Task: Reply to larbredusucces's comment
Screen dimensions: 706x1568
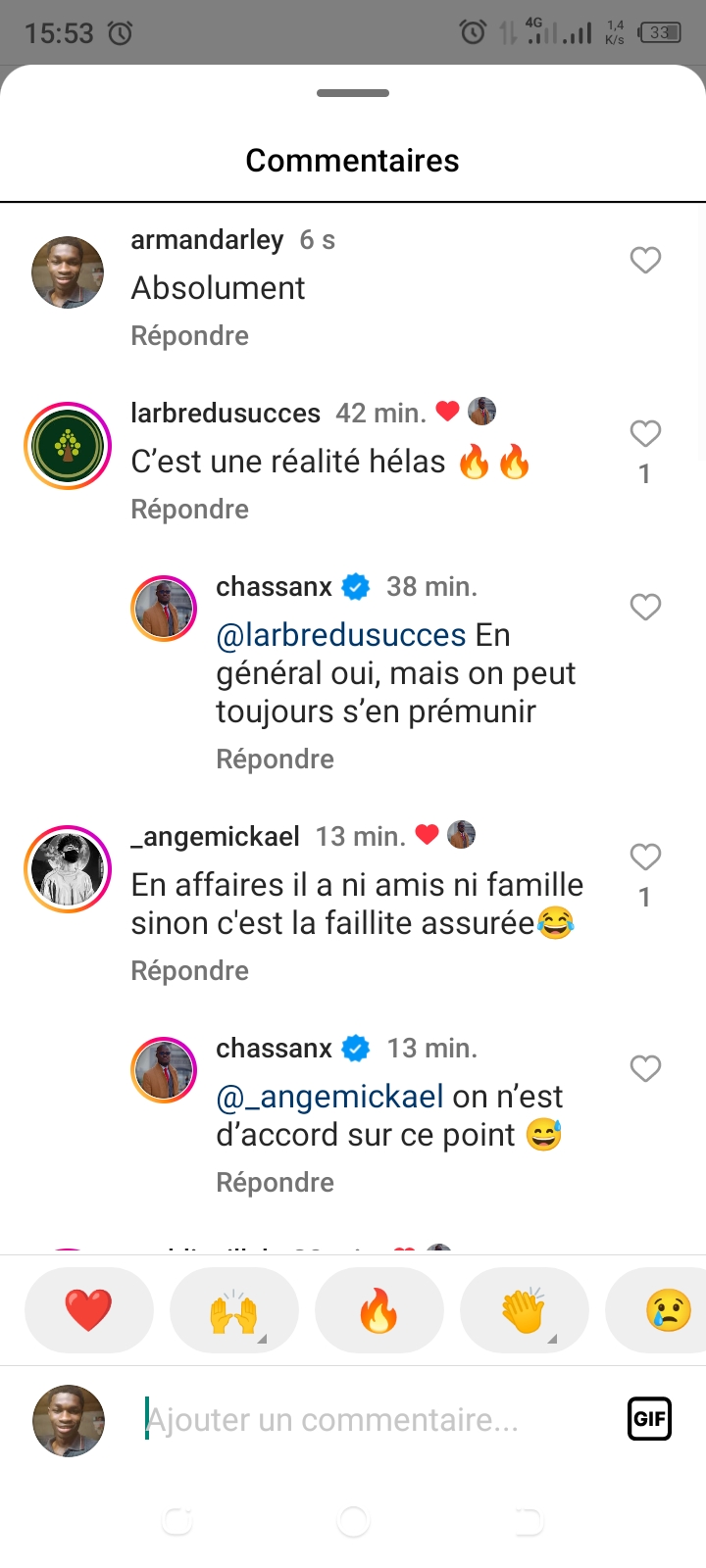Action: (189, 510)
